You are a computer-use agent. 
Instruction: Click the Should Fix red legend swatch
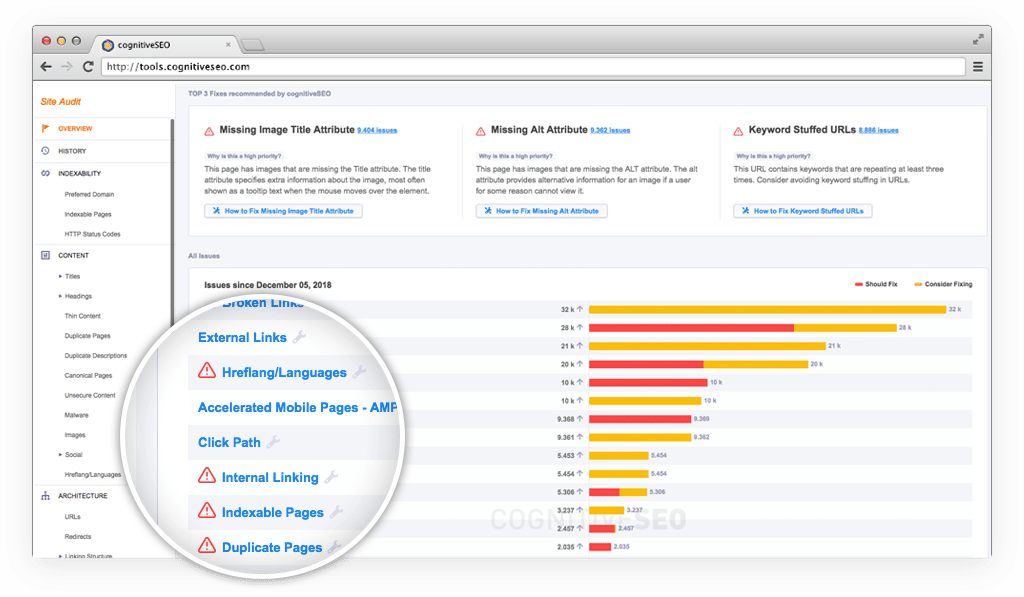point(859,284)
